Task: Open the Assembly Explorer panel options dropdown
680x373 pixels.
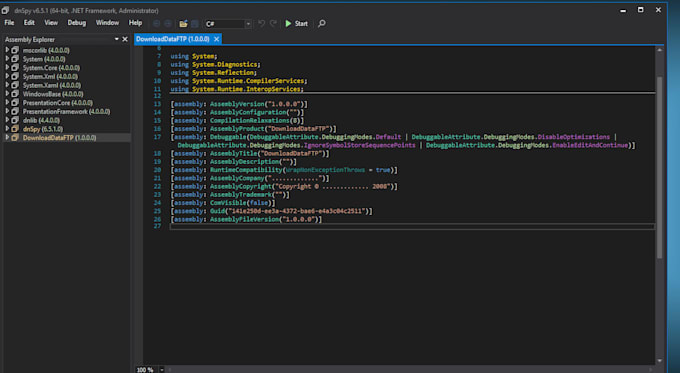Action: point(117,39)
